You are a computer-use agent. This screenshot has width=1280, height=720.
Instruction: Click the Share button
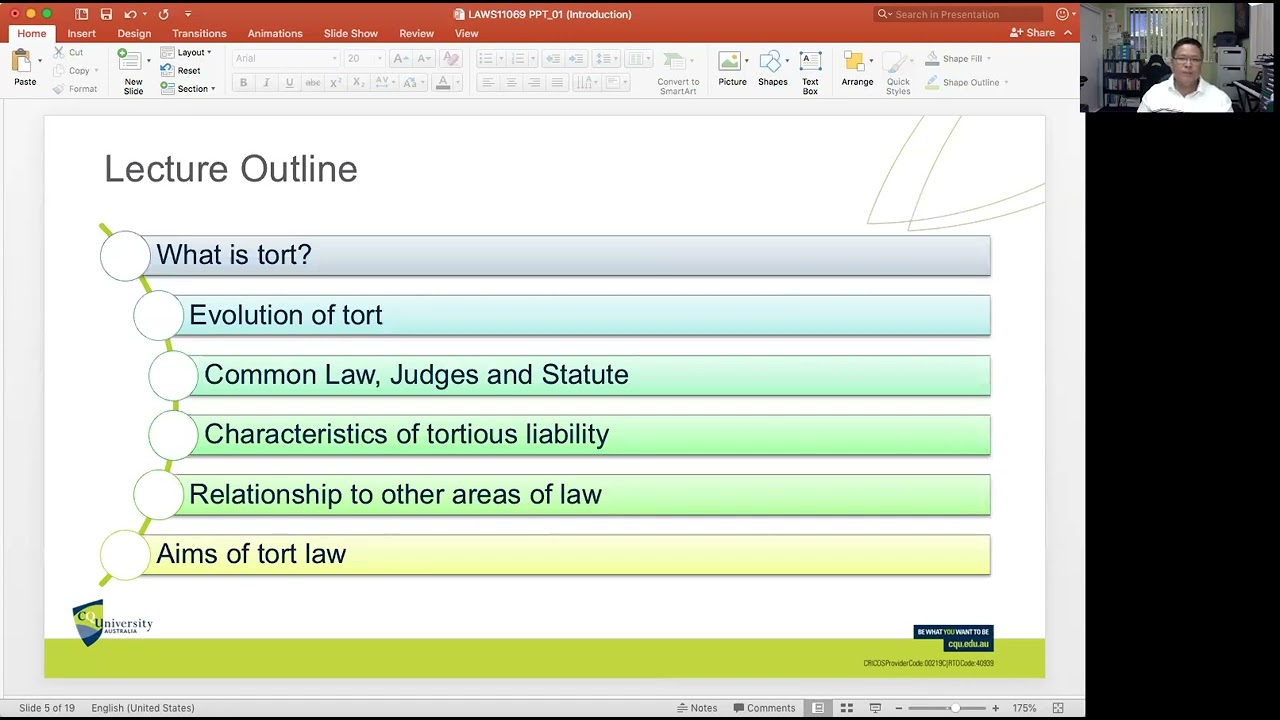click(x=1033, y=33)
